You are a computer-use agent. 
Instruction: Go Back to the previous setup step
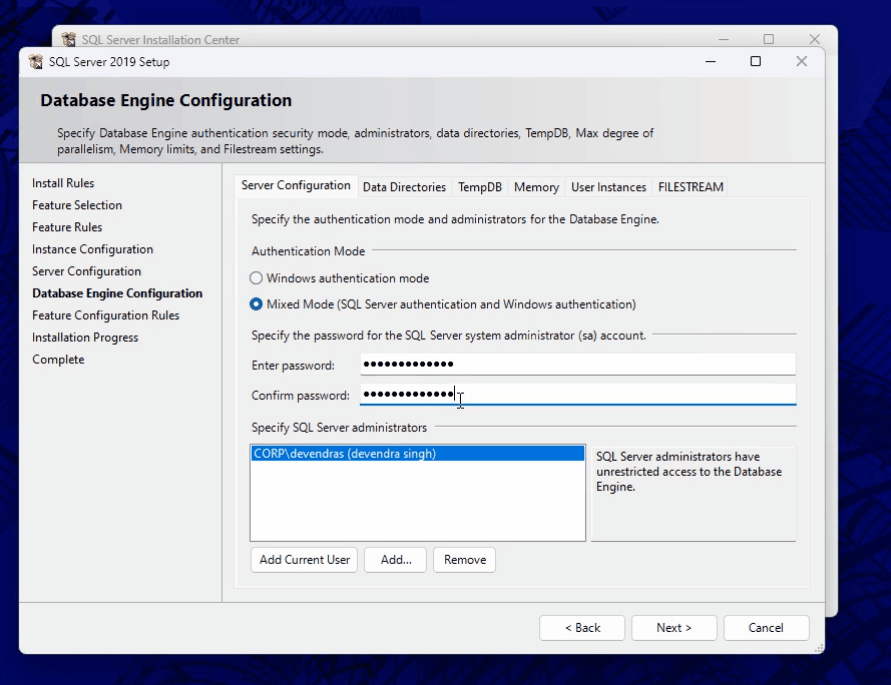pyautogui.click(x=582, y=628)
